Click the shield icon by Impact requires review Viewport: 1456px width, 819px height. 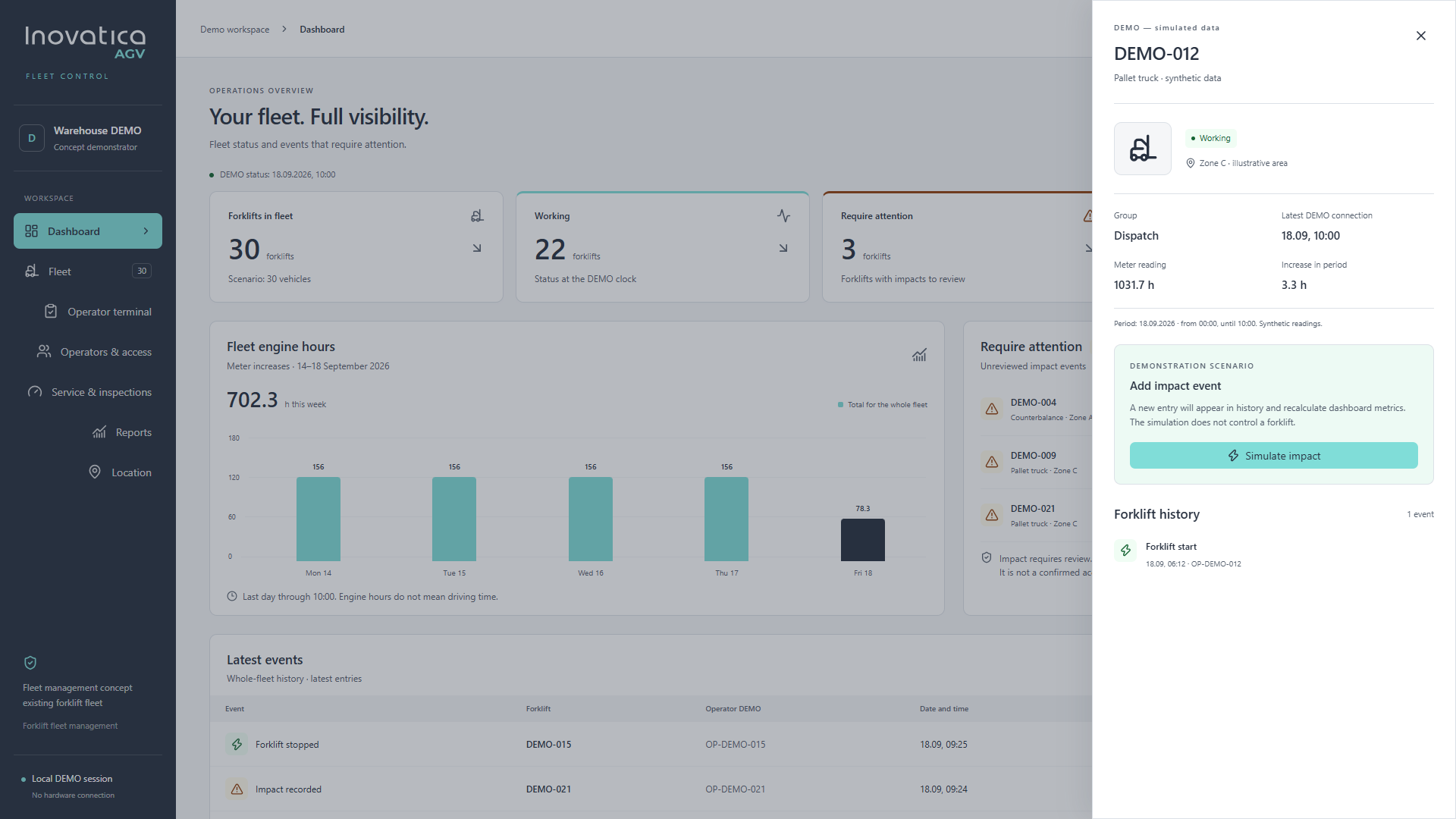987,557
